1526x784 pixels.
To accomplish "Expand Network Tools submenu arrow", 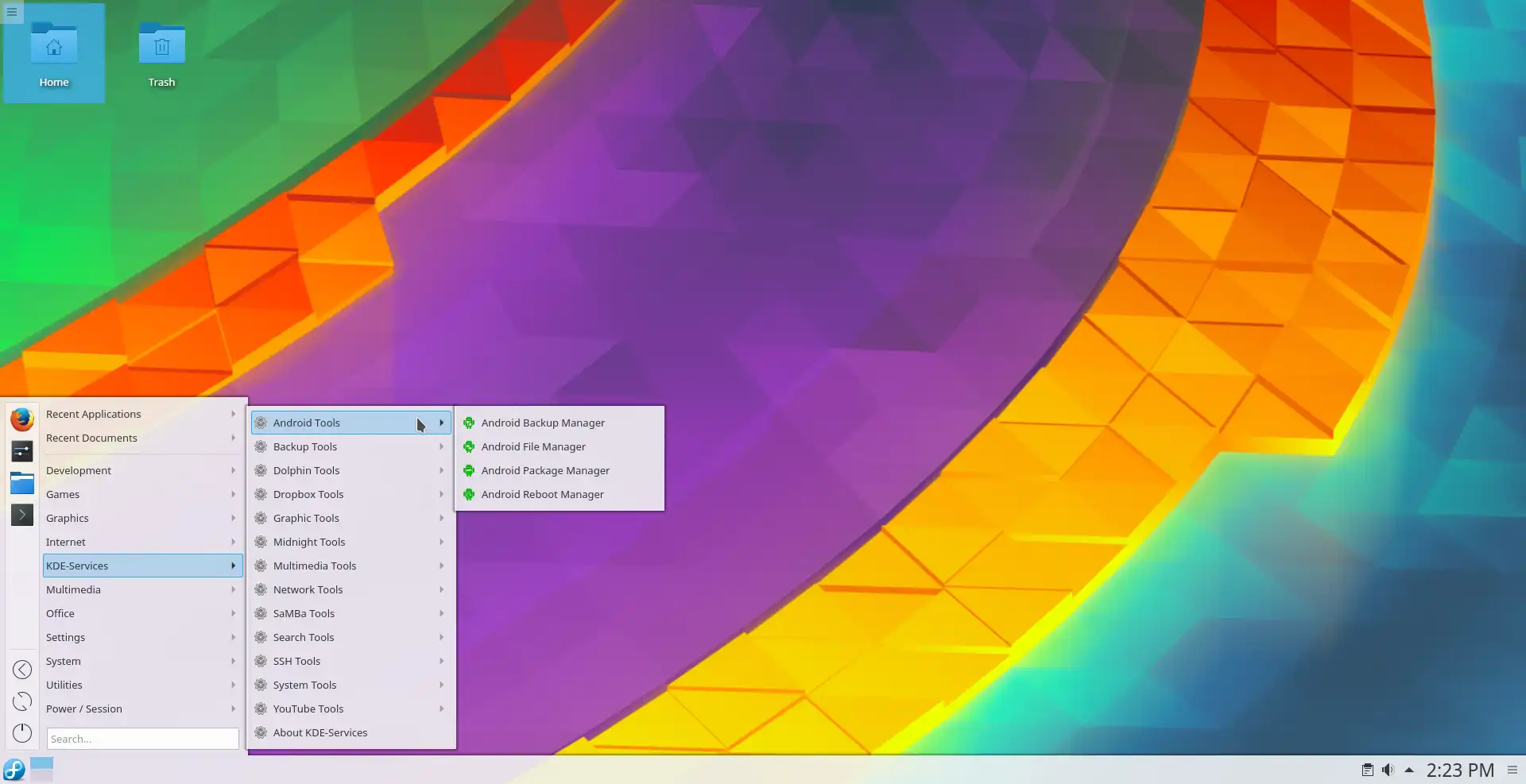I will (442, 589).
